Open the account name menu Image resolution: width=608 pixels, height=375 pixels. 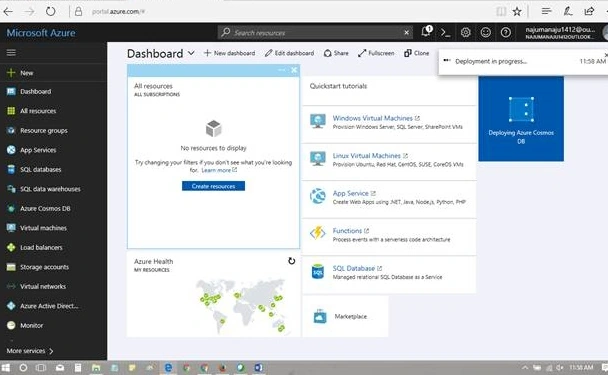point(560,33)
